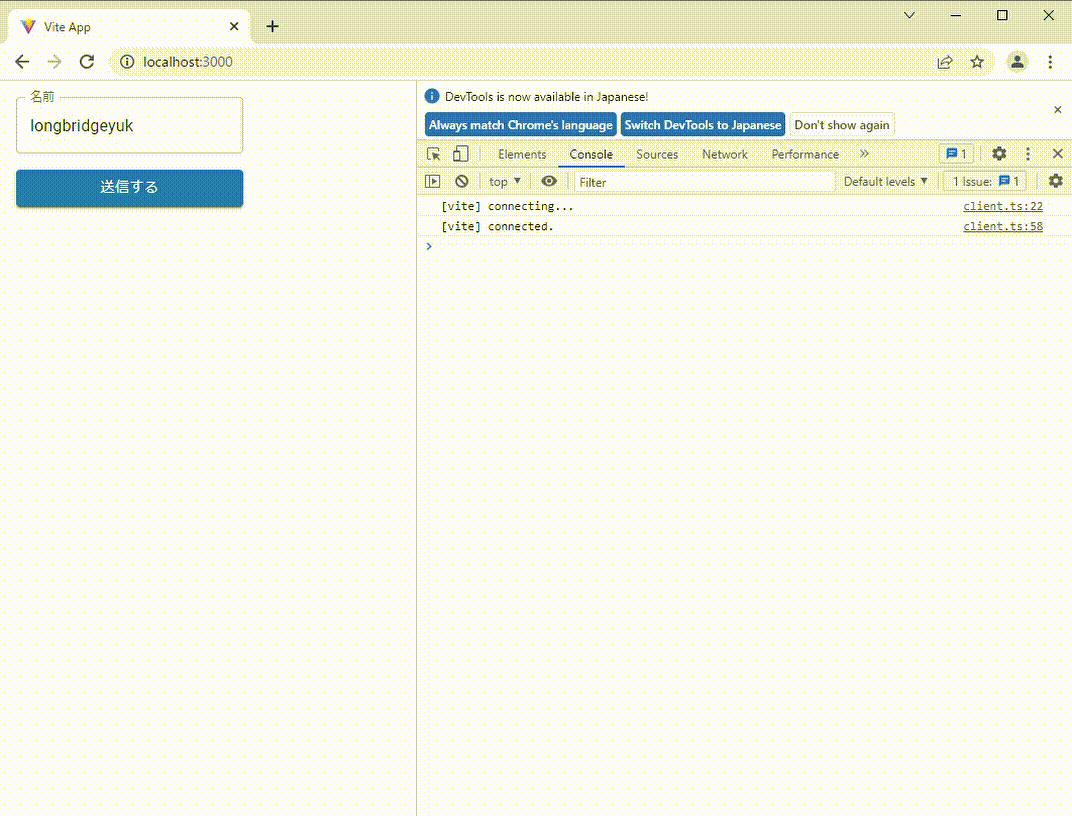The height and width of the screenshot is (816, 1072).
Task: Open console settings gear on filter bar
Action: pyautogui.click(x=1055, y=181)
